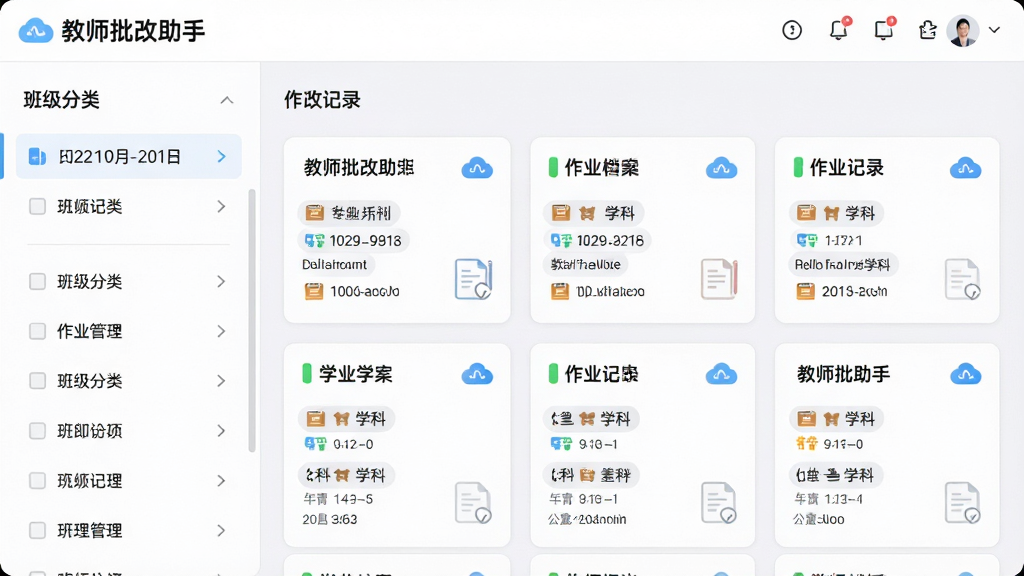1024x576 pixels.
Task: Click the blue icon in the 印2210月-201日 row
Action: 37,156
